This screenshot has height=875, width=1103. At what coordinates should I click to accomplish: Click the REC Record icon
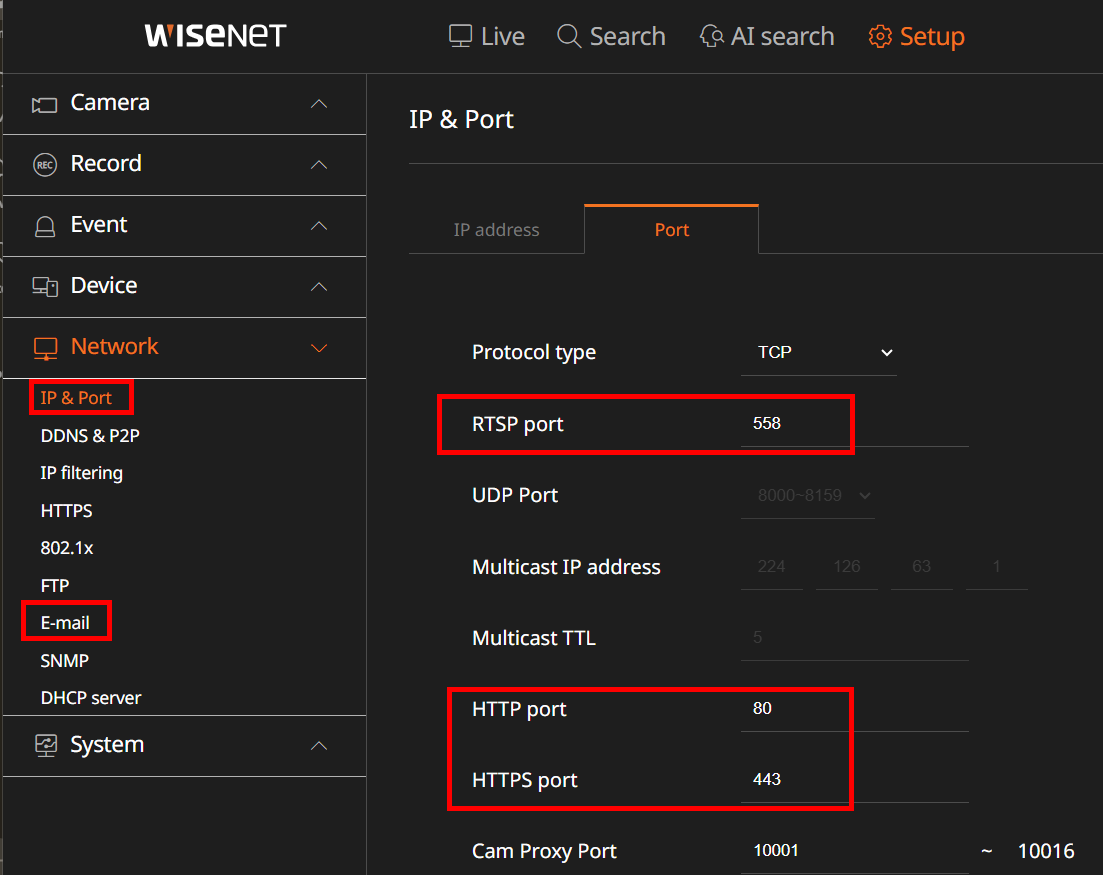click(x=44, y=165)
